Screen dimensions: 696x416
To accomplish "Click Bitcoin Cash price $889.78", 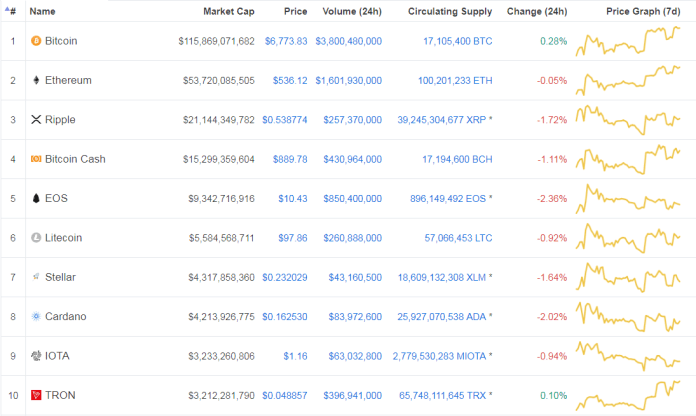I will point(290,159).
